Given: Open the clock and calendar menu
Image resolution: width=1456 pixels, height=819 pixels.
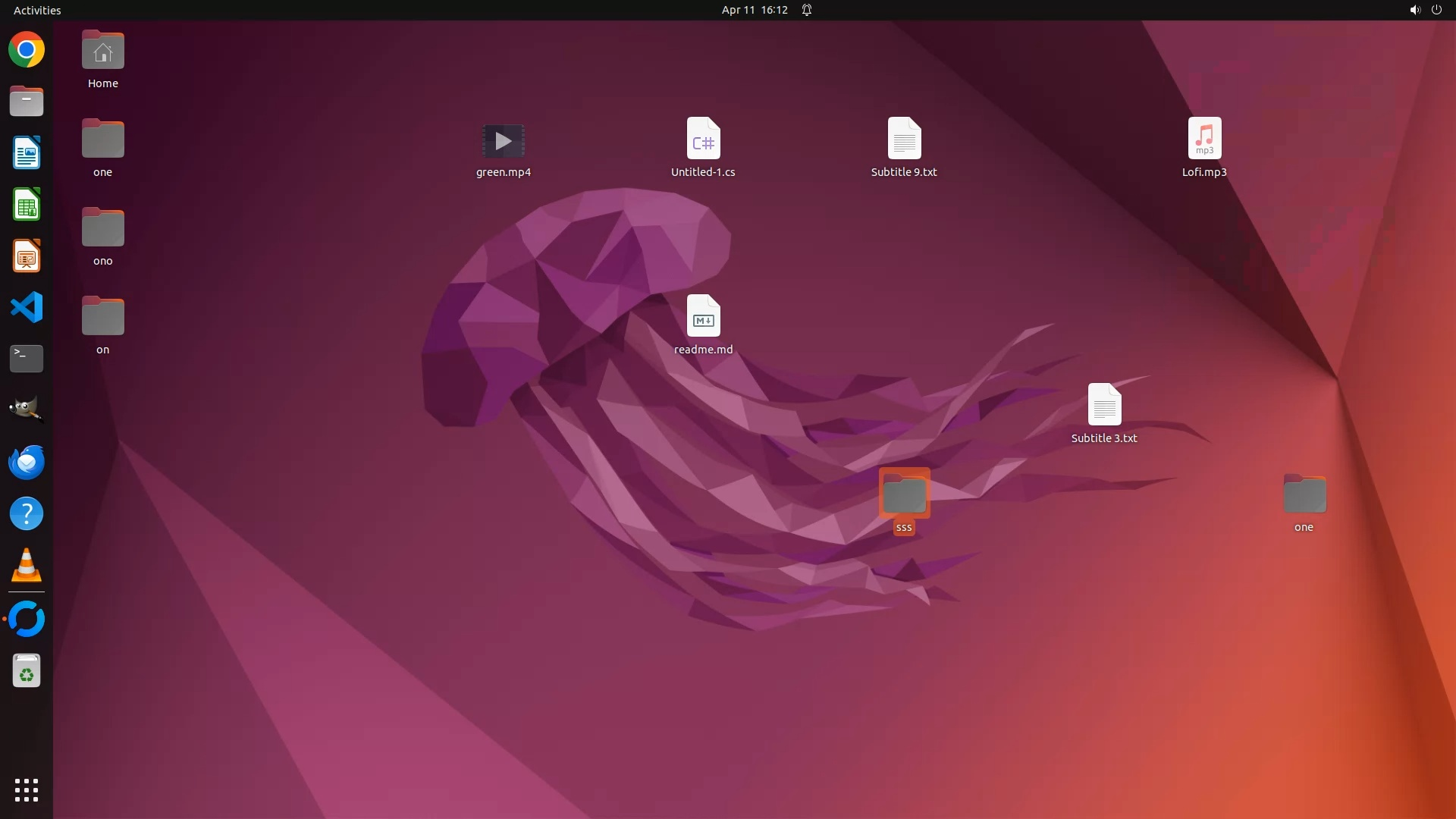Looking at the screenshot, I should point(754,10).
